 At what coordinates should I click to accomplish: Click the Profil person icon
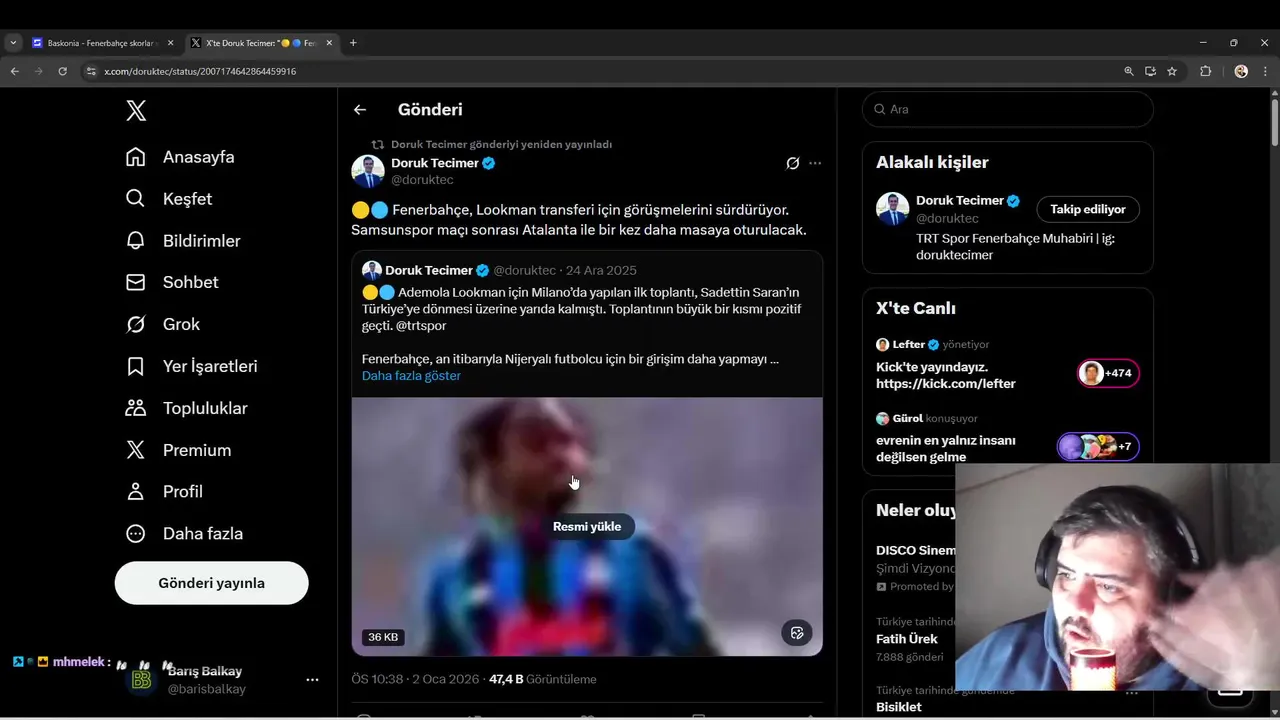point(135,492)
